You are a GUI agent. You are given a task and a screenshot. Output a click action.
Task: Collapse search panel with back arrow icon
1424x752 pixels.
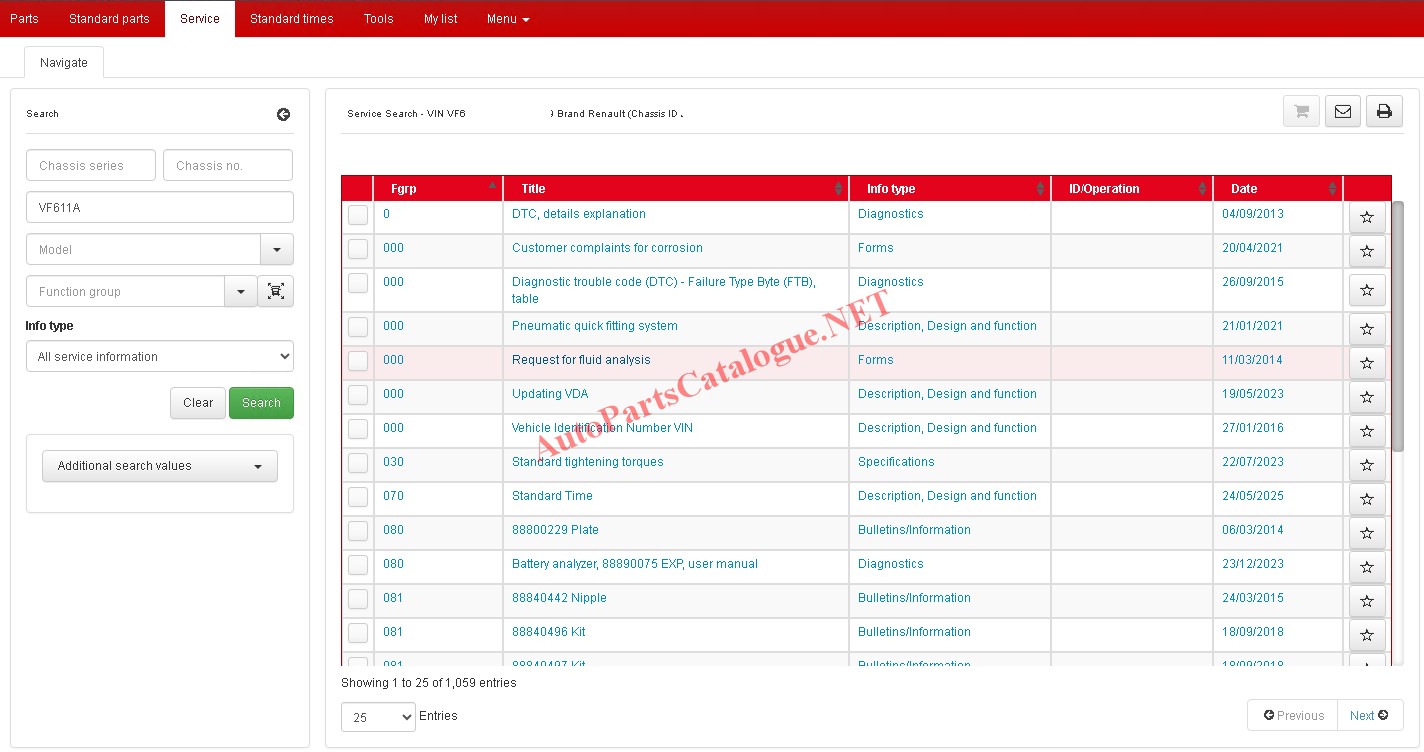click(283, 114)
